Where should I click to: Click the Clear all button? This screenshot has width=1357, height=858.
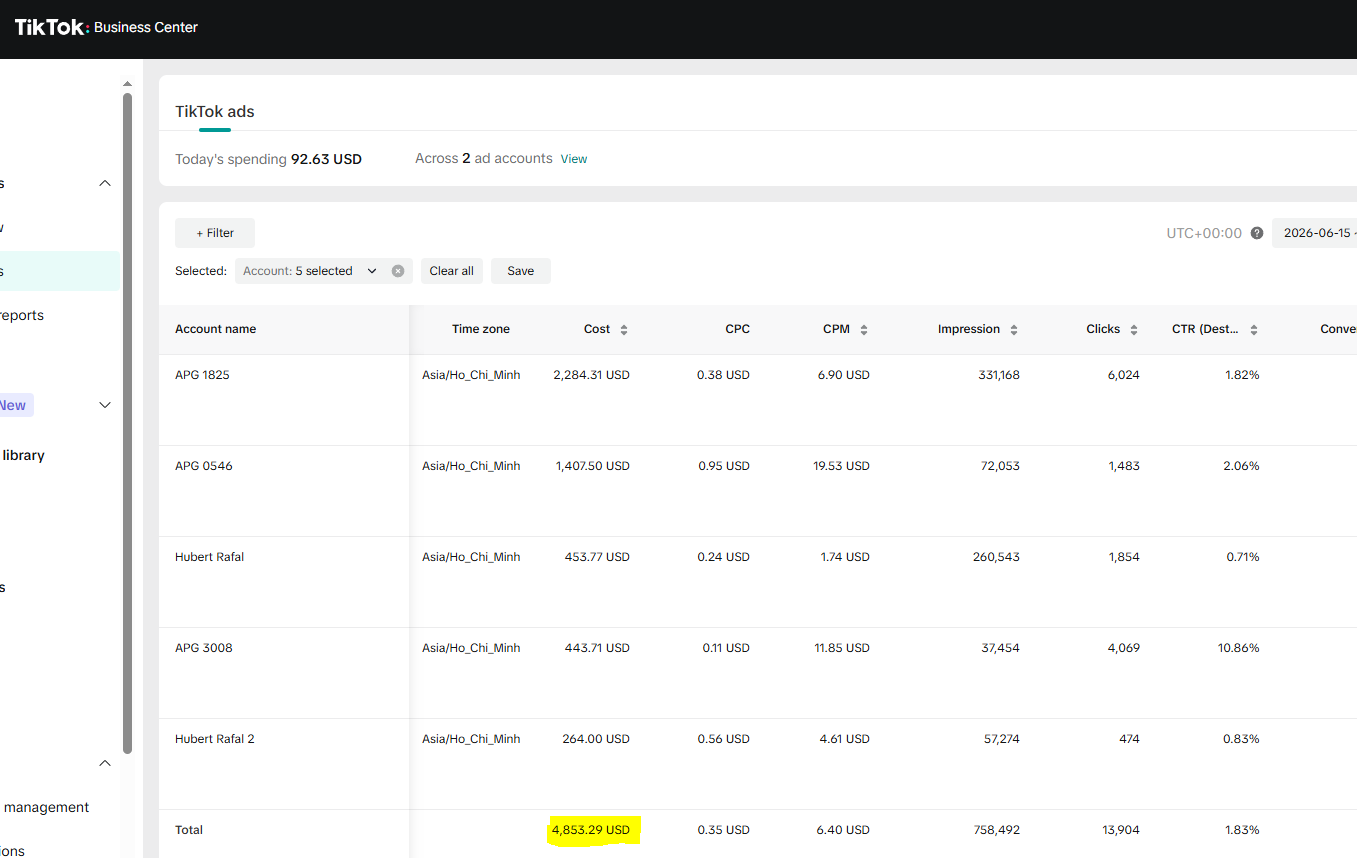pos(452,271)
